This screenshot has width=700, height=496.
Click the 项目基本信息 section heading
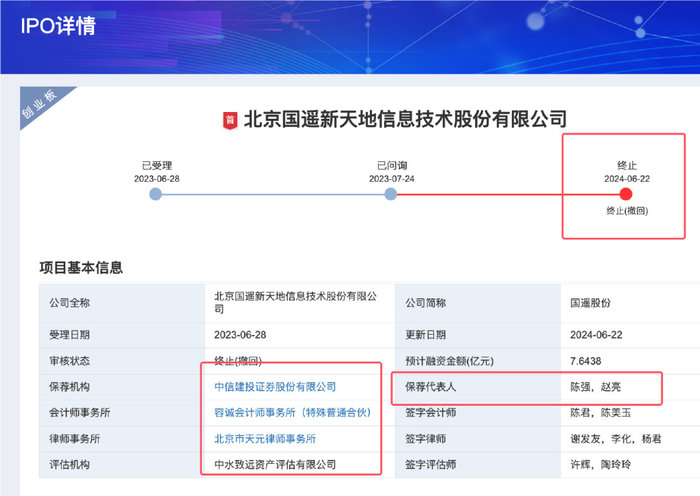click(x=81, y=267)
